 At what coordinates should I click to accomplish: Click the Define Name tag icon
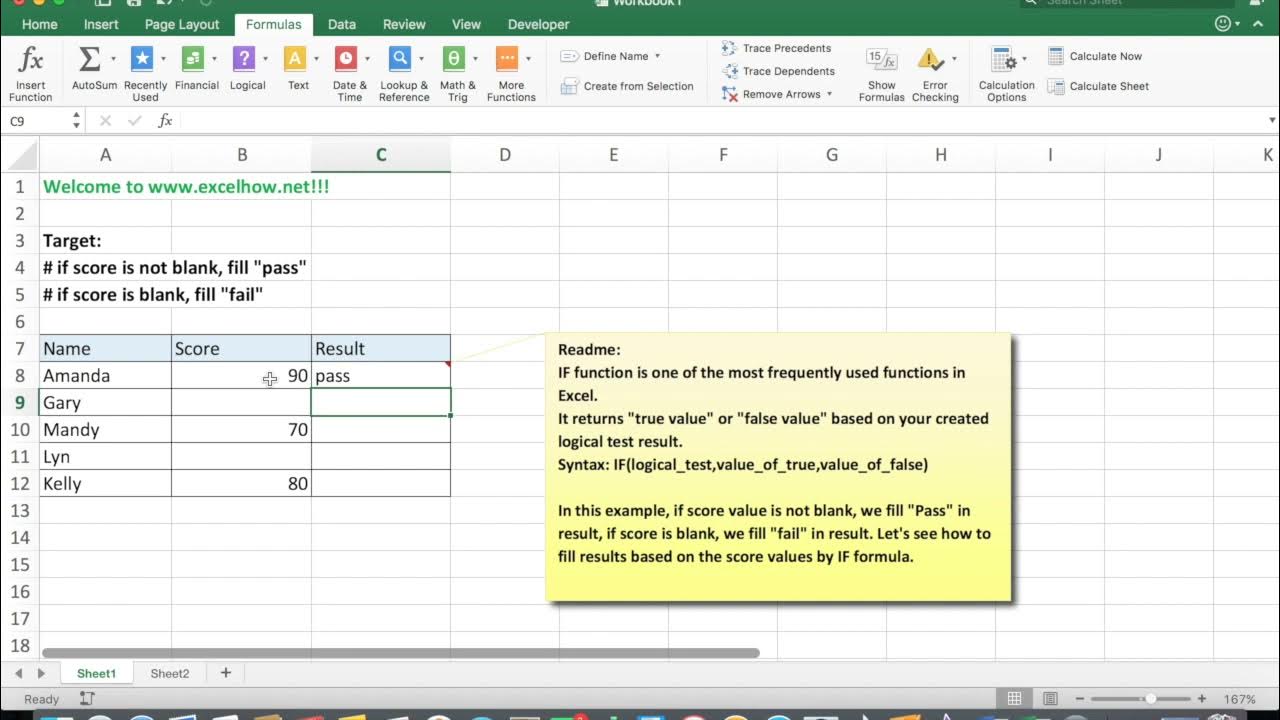pos(569,56)
